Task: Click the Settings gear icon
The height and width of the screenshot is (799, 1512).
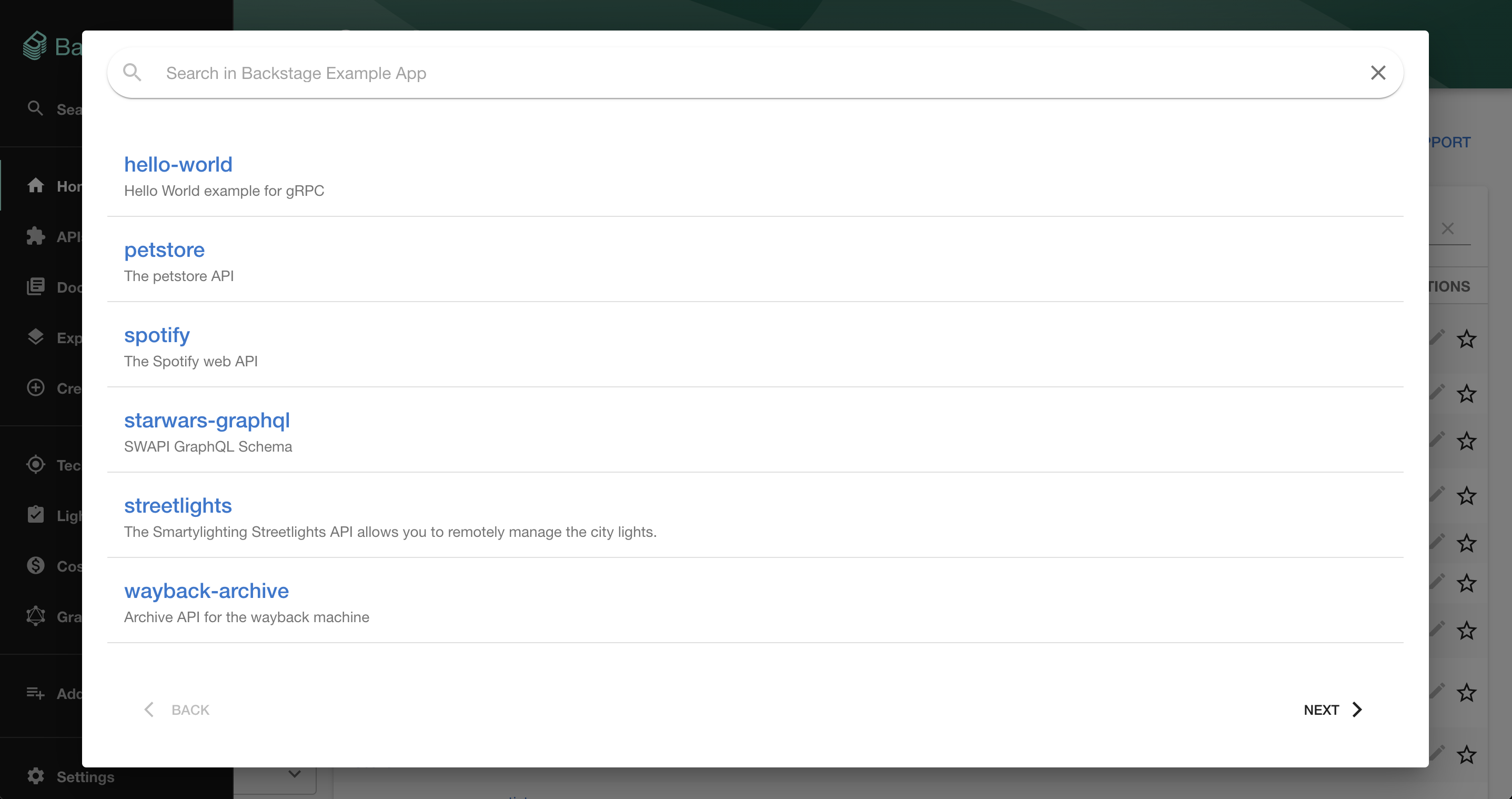Action: [x=35, y=775]
